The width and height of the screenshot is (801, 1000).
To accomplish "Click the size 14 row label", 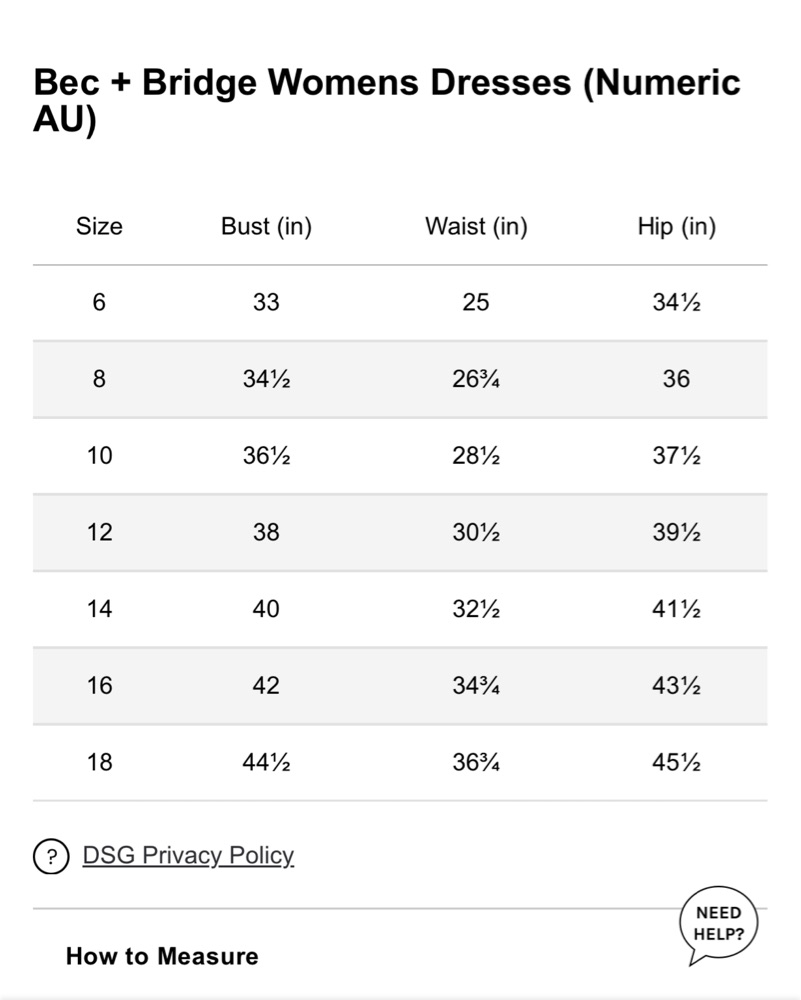I will [99, 608].
